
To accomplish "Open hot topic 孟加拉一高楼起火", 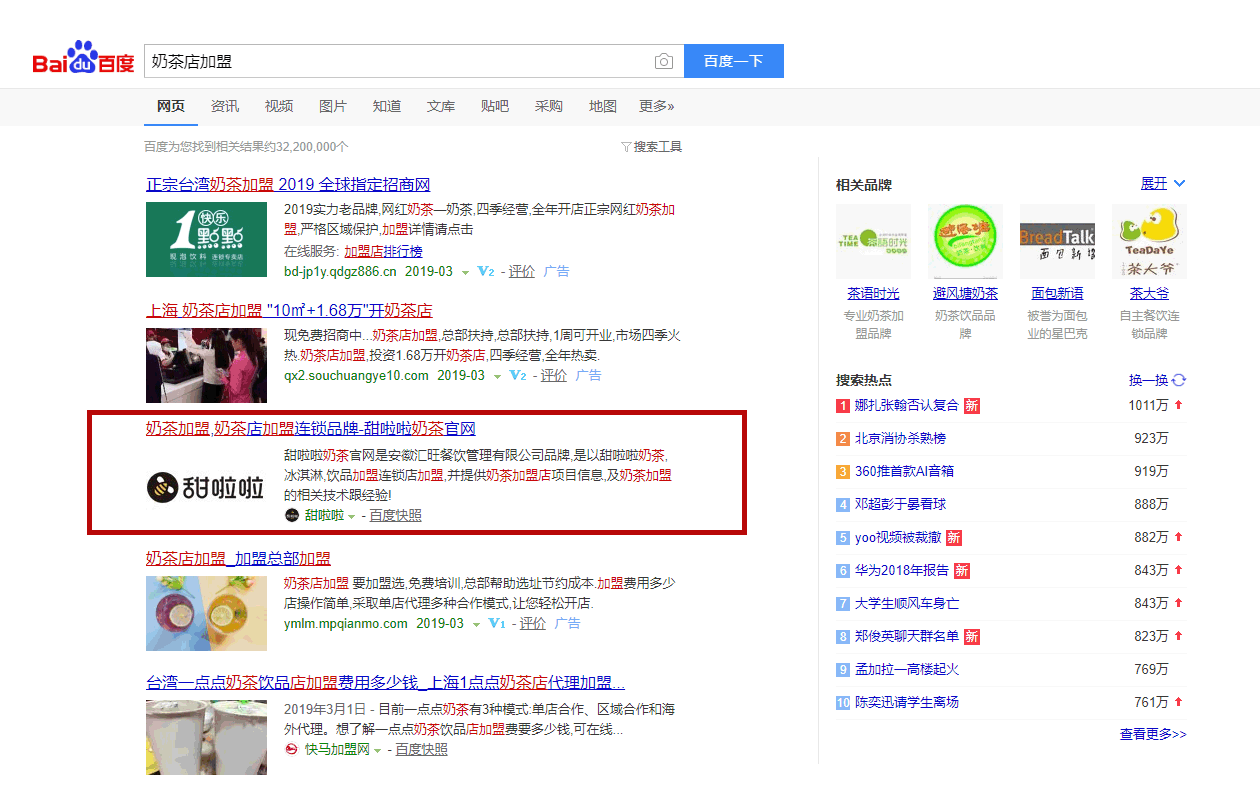I will [x=907, y=669].
